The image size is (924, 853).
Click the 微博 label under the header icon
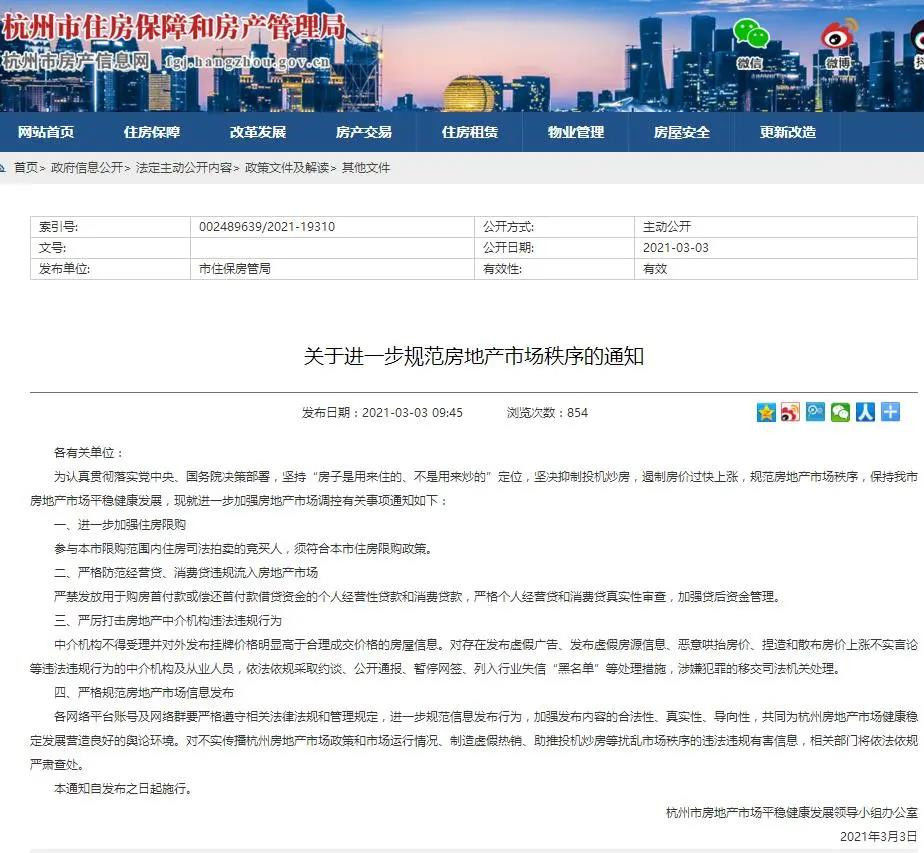[838, 62]
